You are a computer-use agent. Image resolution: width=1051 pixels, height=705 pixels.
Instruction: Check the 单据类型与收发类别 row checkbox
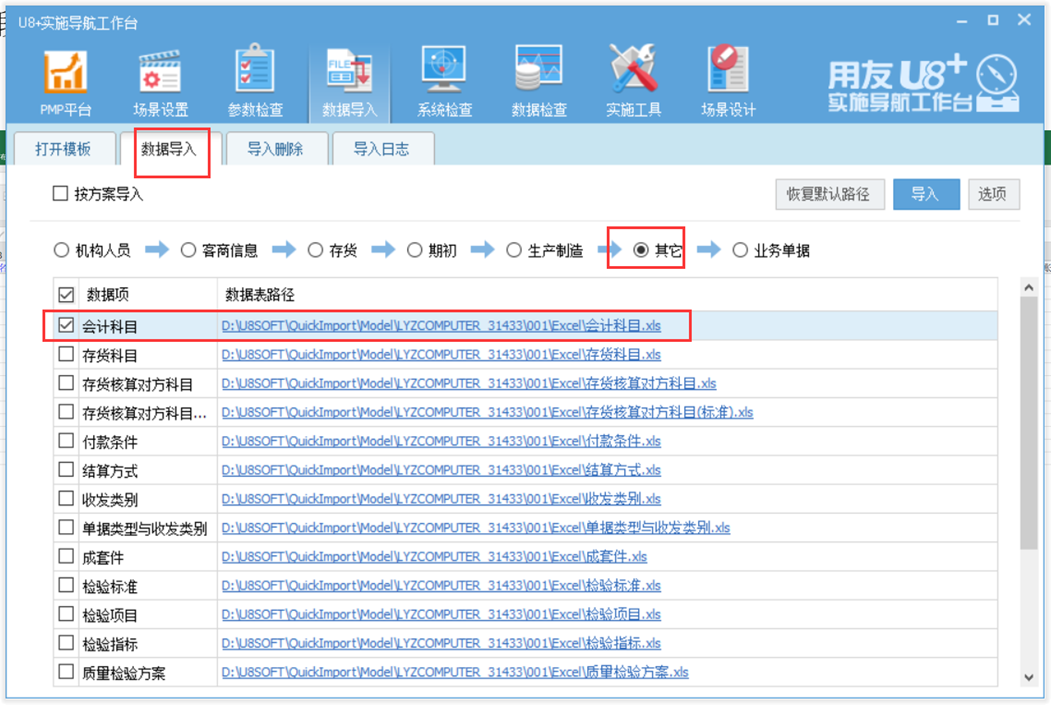pyautogui.click(x=66, y=527)
